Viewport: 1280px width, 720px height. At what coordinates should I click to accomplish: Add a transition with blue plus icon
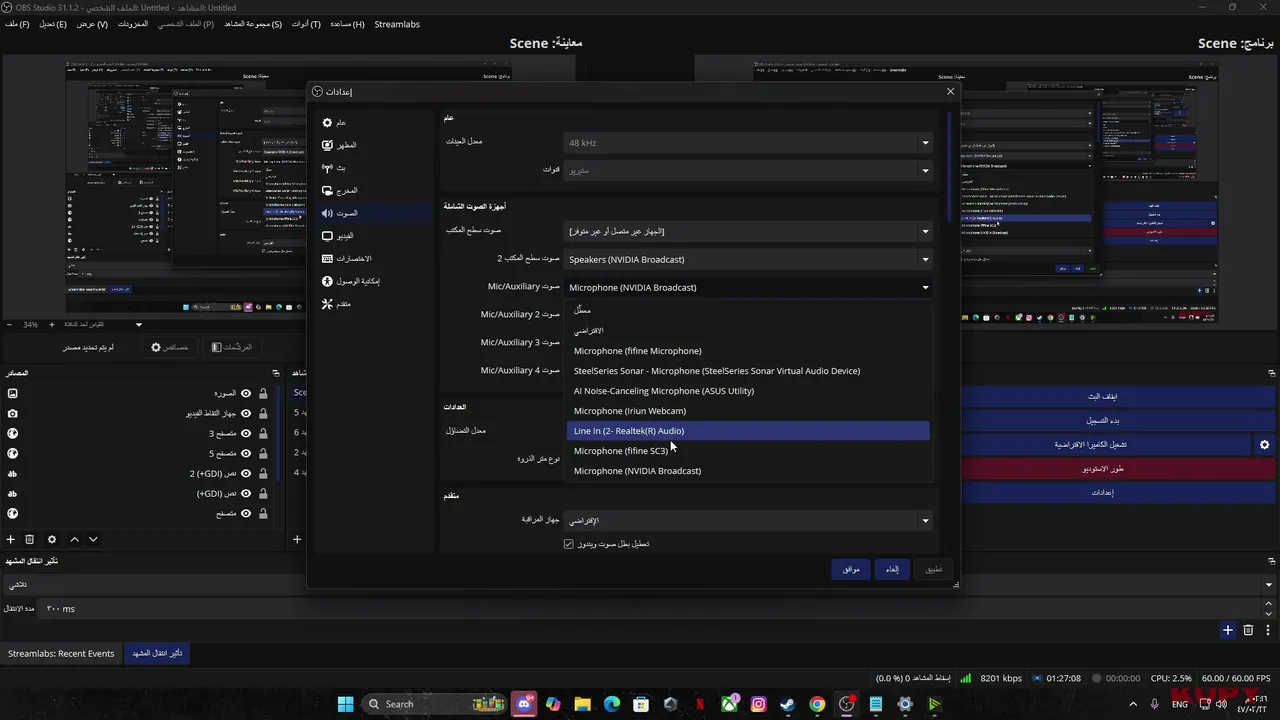click(1228, 630)
